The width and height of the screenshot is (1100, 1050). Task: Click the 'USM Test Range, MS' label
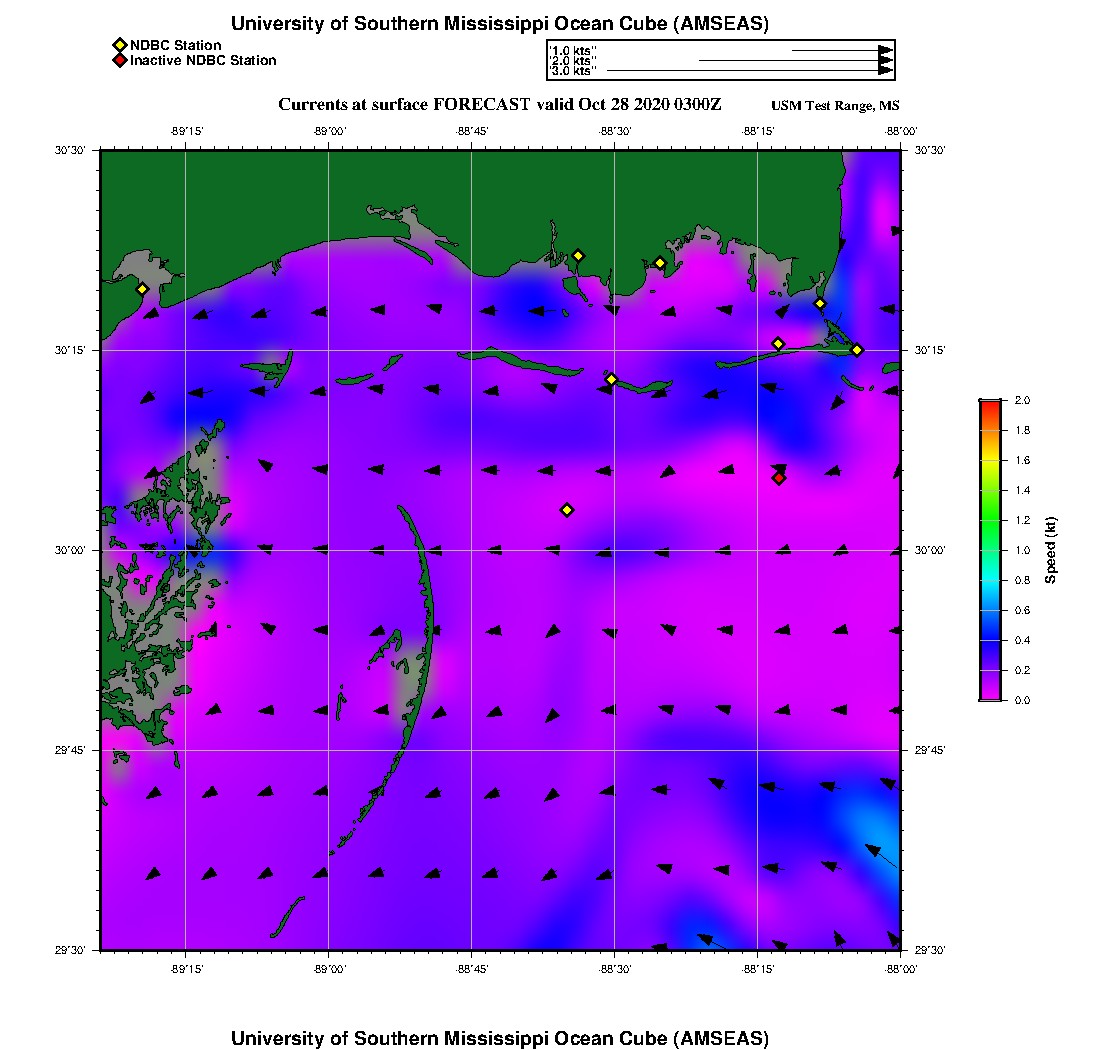836,106
